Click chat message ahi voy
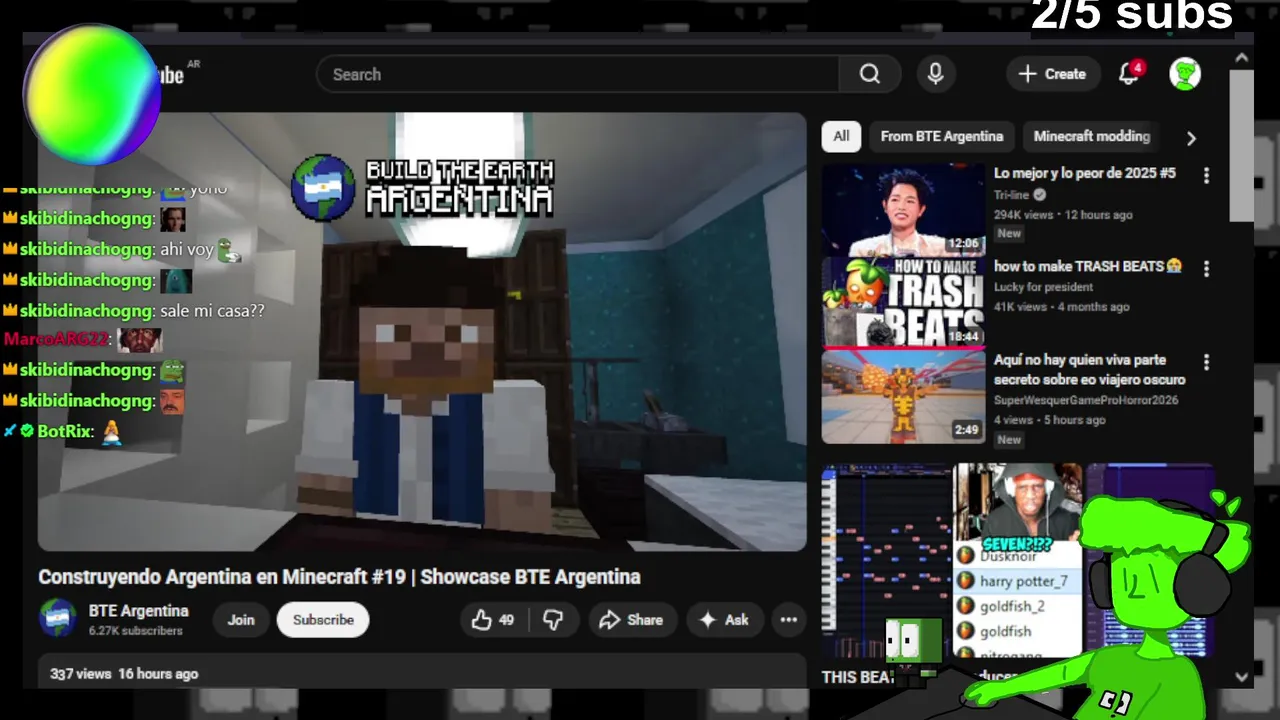This screenshot has width=1280, height=720. tap(187, 250)
